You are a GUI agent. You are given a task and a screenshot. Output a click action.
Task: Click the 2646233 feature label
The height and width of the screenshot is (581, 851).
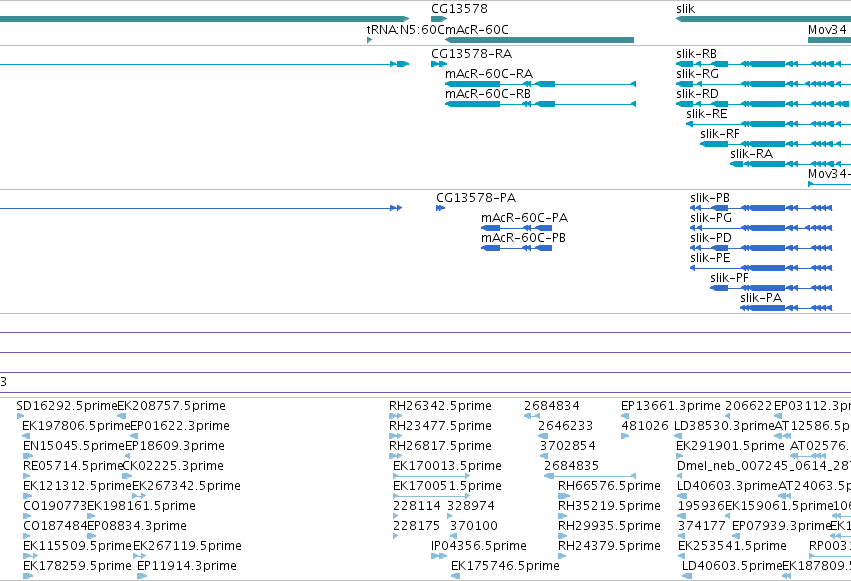[x=566, y=426]
